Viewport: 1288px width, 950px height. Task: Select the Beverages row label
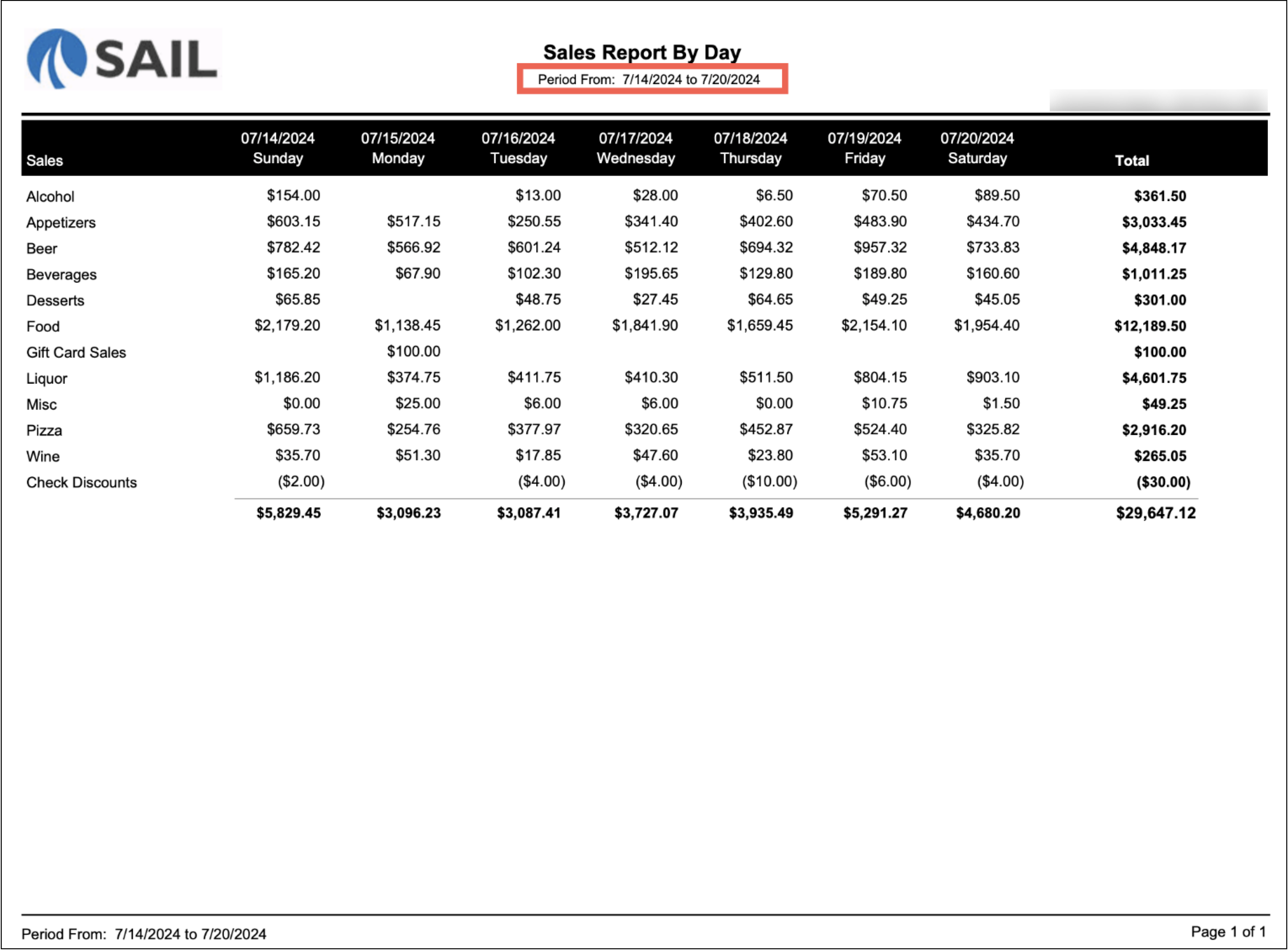point(61,274)
